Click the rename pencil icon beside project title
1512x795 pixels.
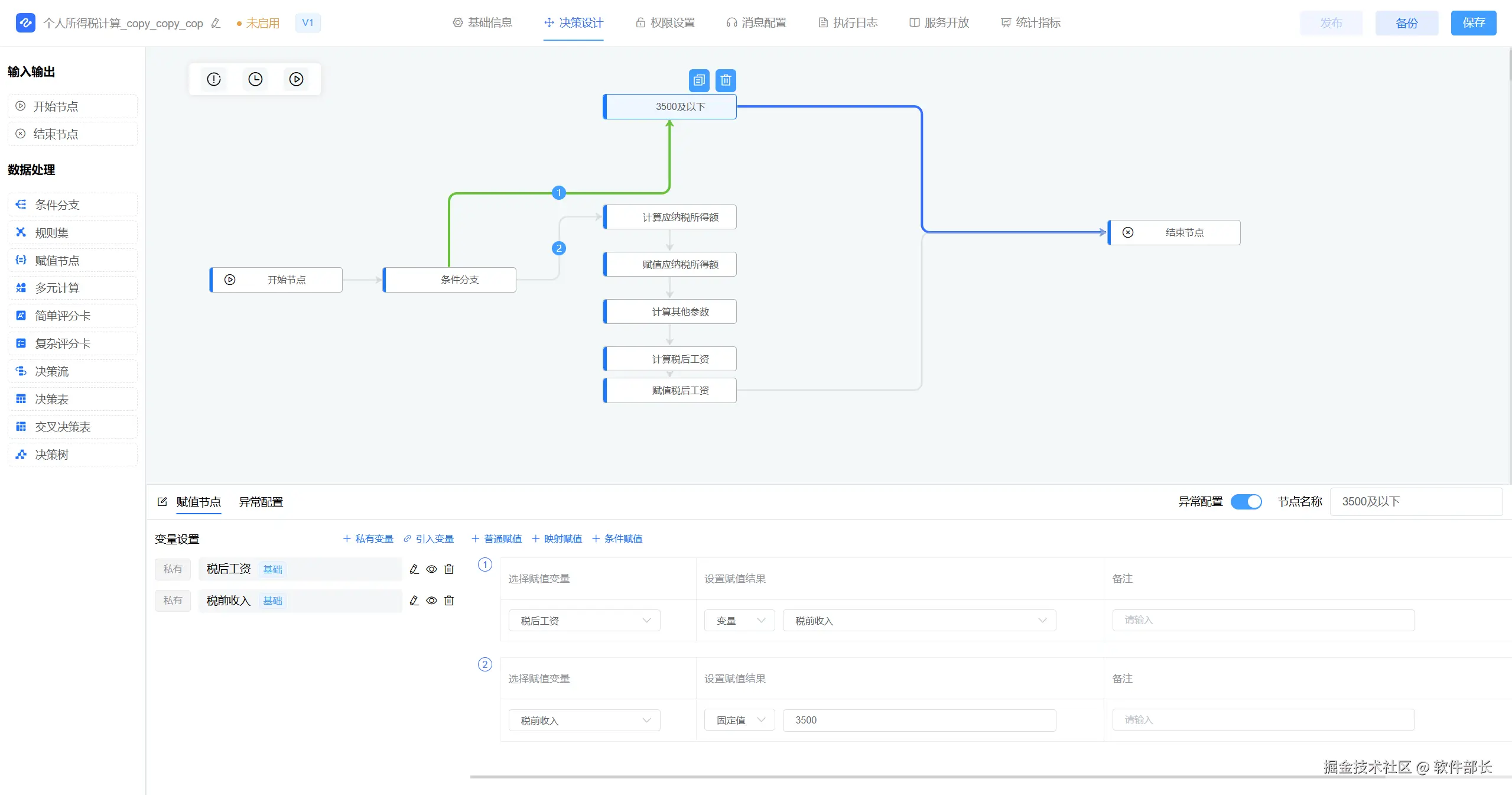coord(216,23)
